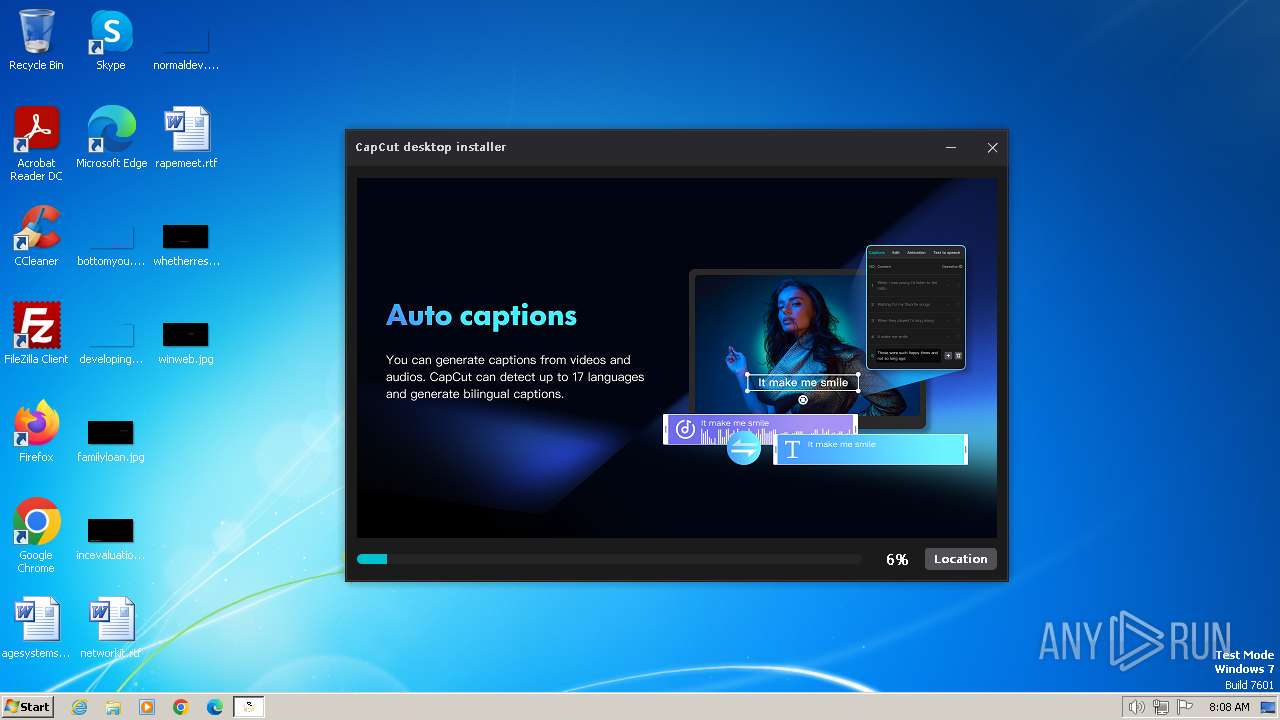Open Acrobat Reader DC shortcut

pyautogui.click(x=36, y=145)
